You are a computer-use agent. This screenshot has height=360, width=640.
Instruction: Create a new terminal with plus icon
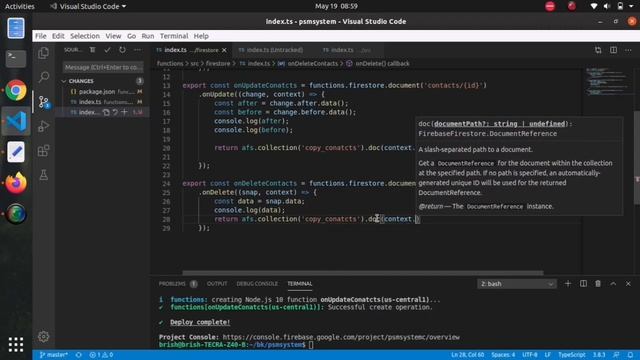[568, 284]
